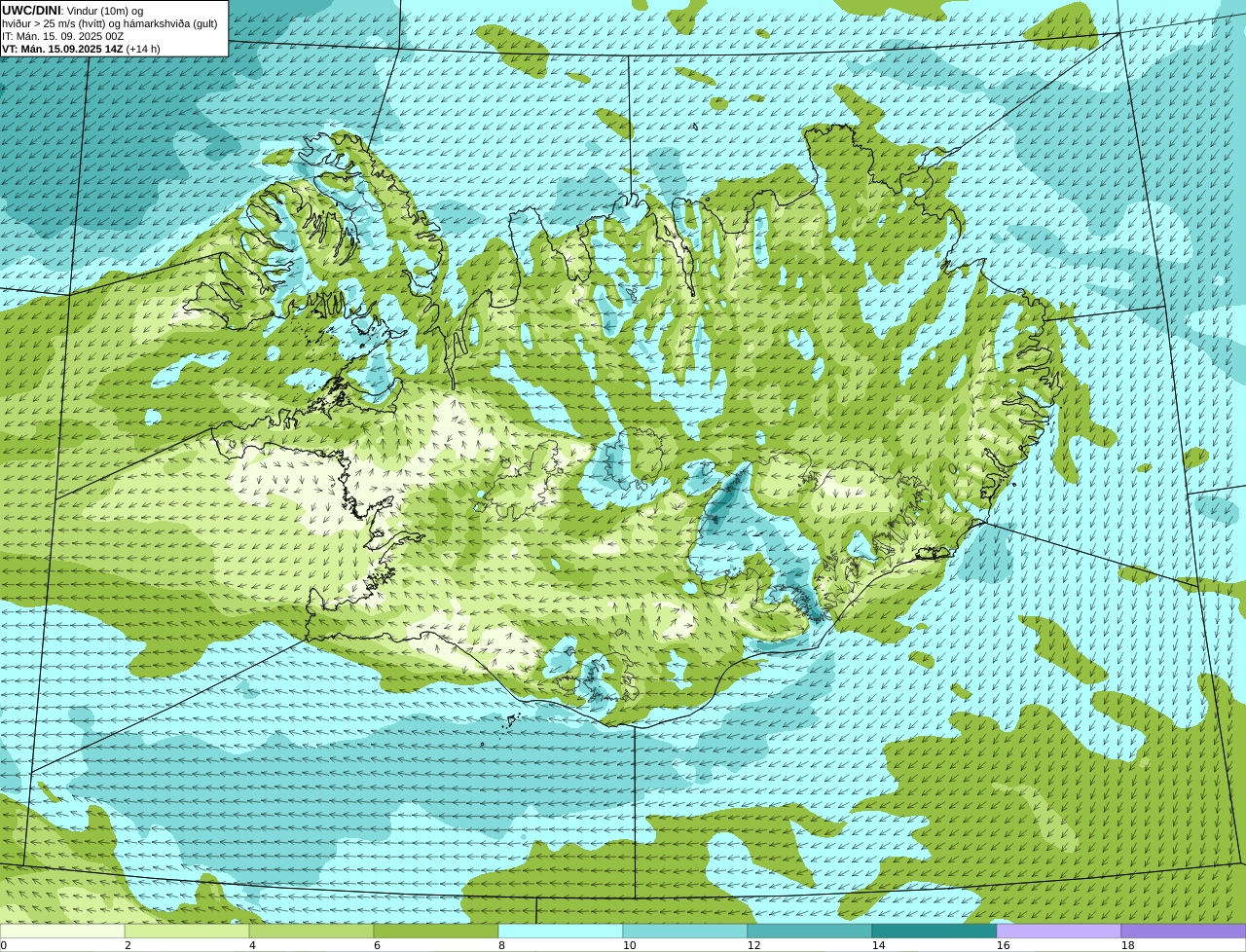Click the 10–12 m/s turquoise legend swatch
The width and height of the screenshot is (1246, 952).
click(685, 931)
